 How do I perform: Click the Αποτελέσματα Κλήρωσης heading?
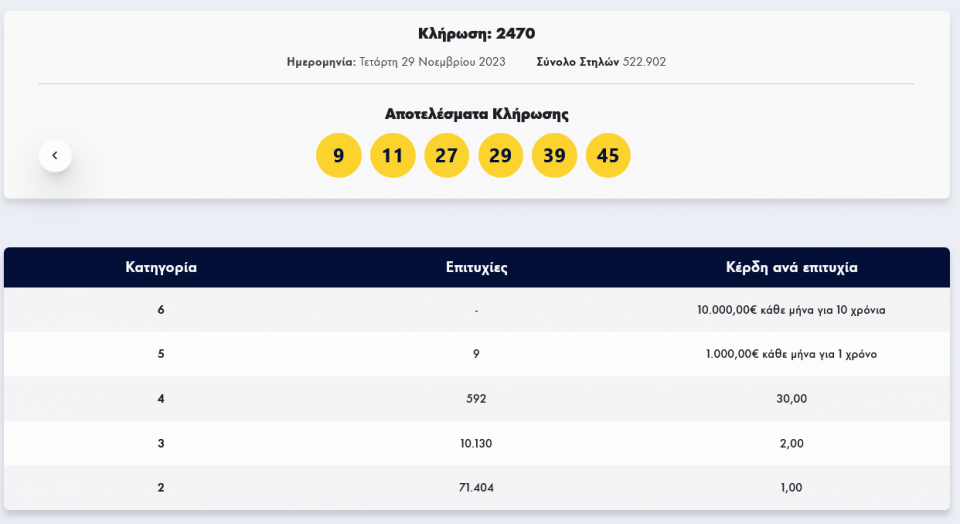[x=476, y=114]
